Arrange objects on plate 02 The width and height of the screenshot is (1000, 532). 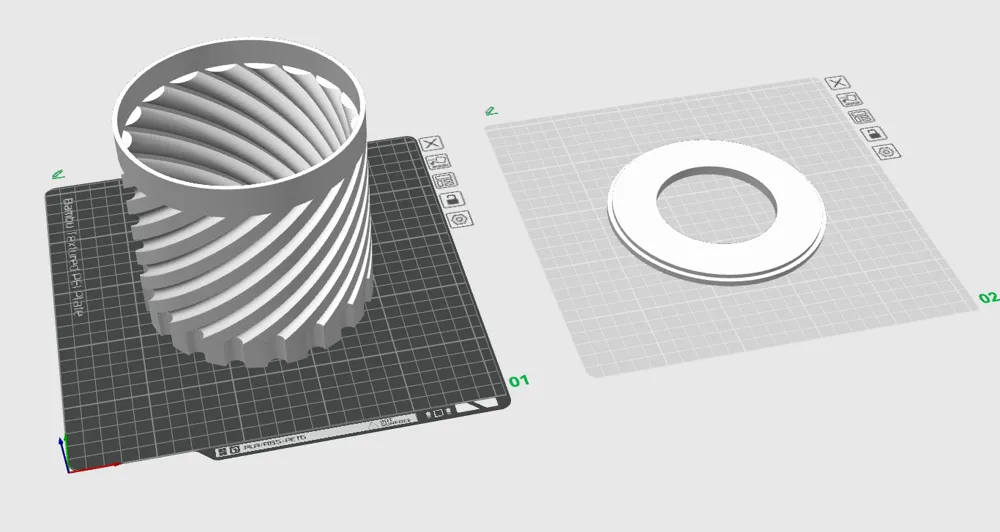coord(862,117)
